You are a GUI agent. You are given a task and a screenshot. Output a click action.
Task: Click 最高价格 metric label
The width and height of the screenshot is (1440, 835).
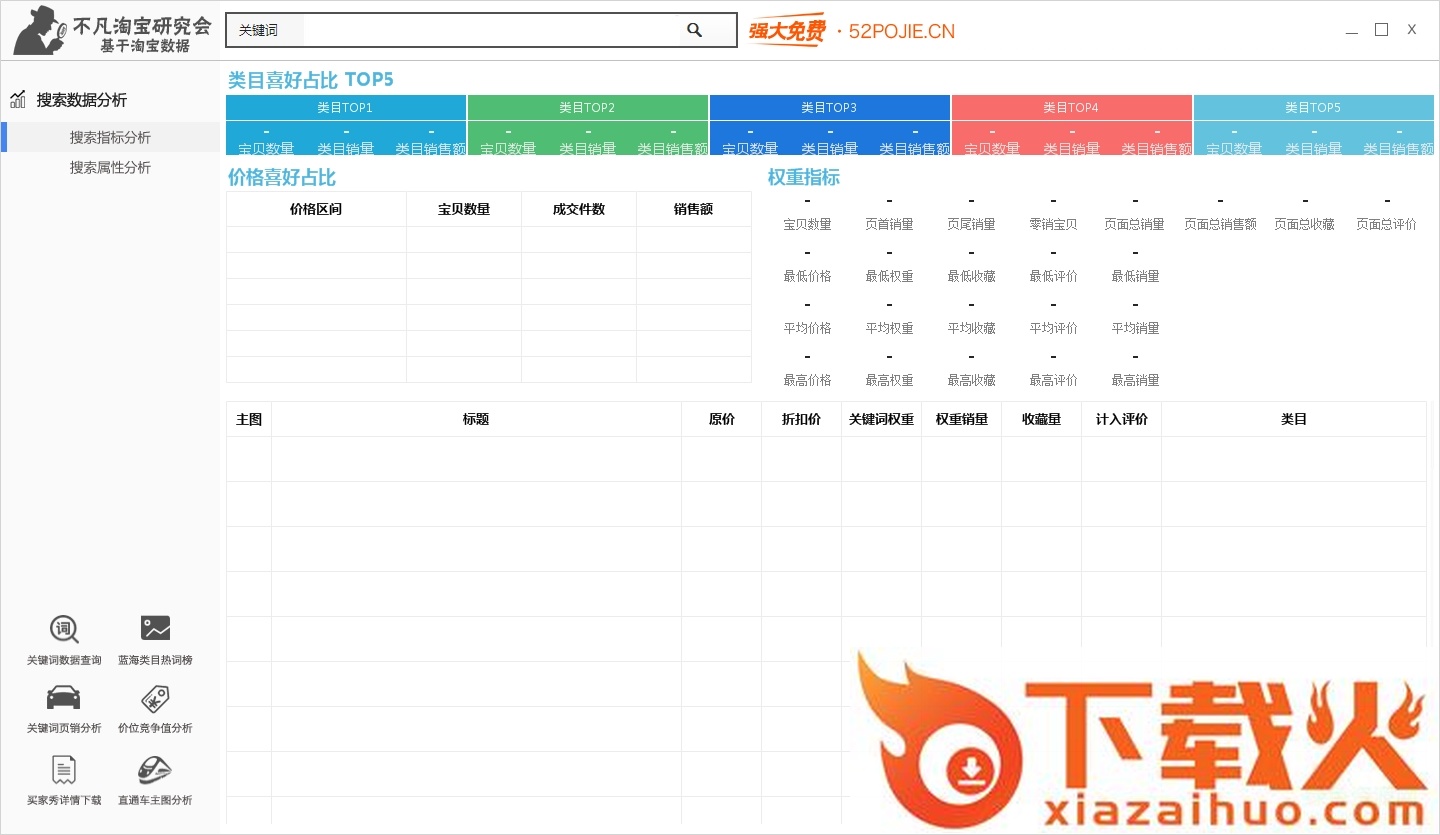coord(807,380)
